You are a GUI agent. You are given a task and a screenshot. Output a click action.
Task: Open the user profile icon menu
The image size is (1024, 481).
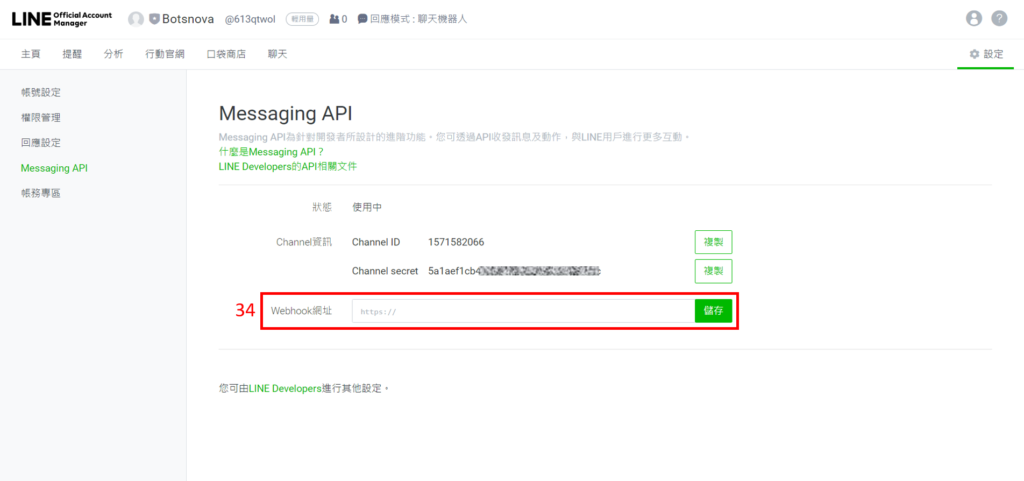974,19
